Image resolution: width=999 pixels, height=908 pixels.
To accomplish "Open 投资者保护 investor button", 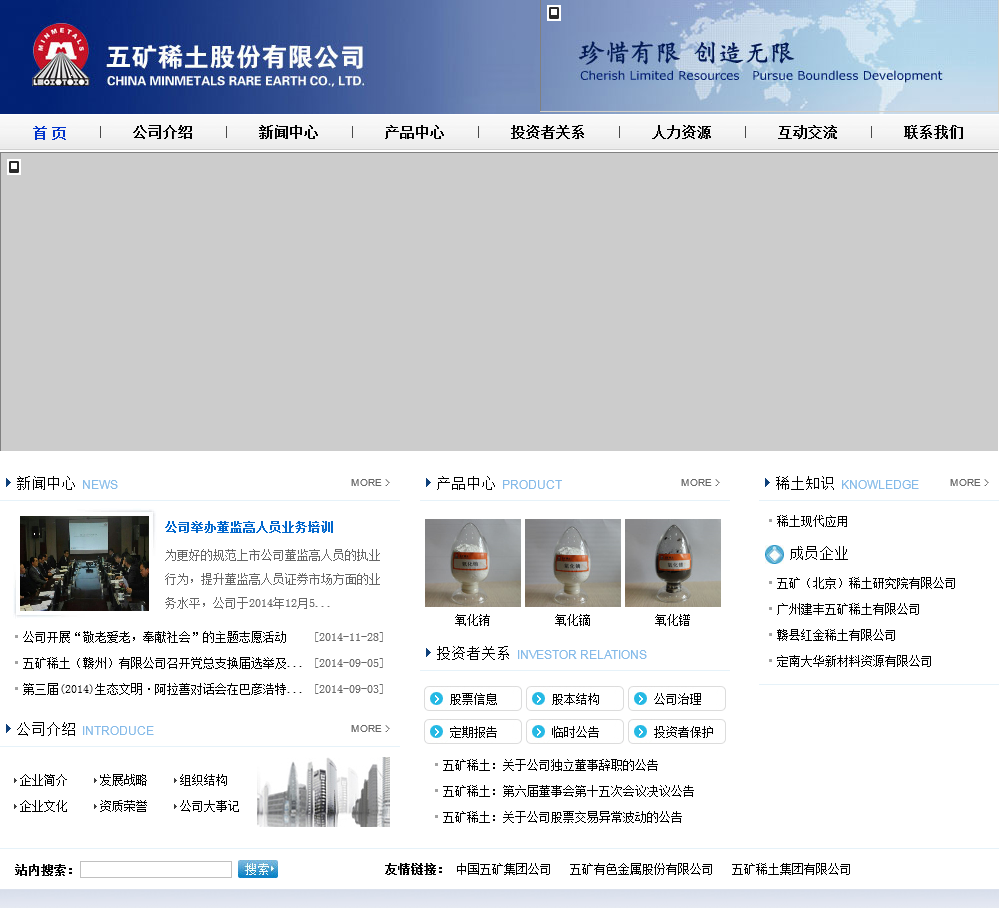I will click(x=677, y=732).
